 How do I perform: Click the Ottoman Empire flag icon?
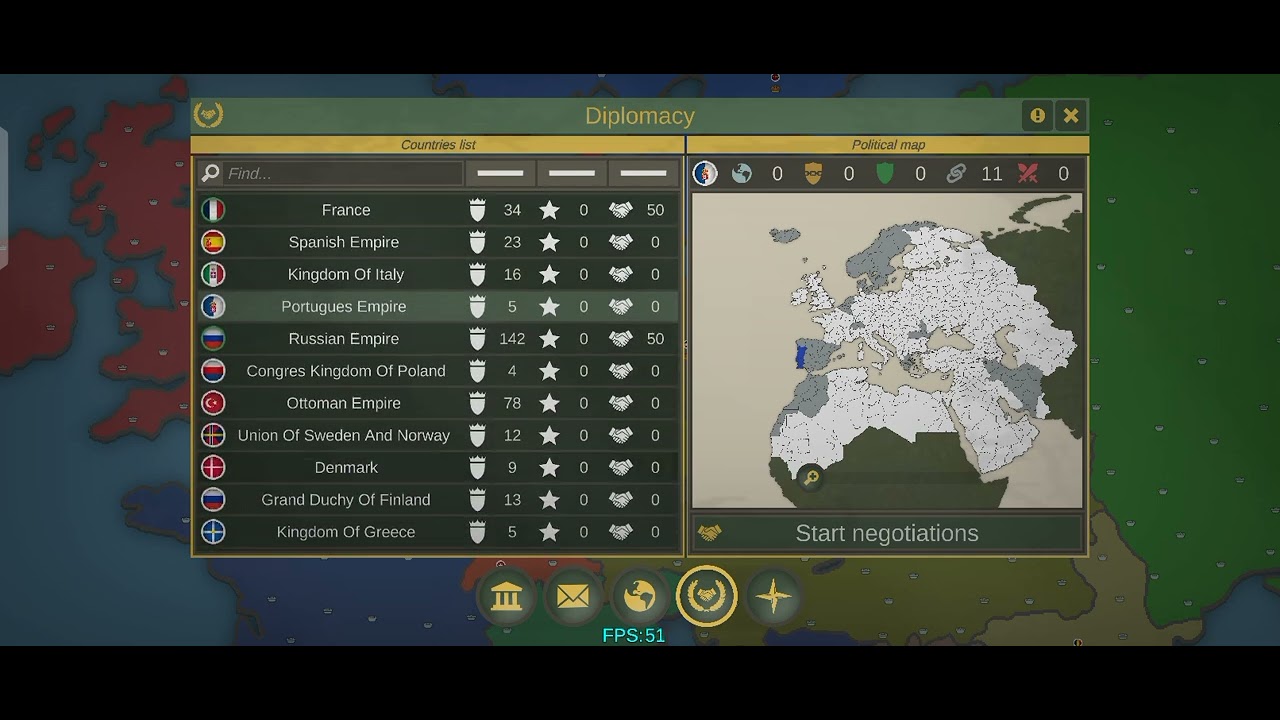point(213,403)
